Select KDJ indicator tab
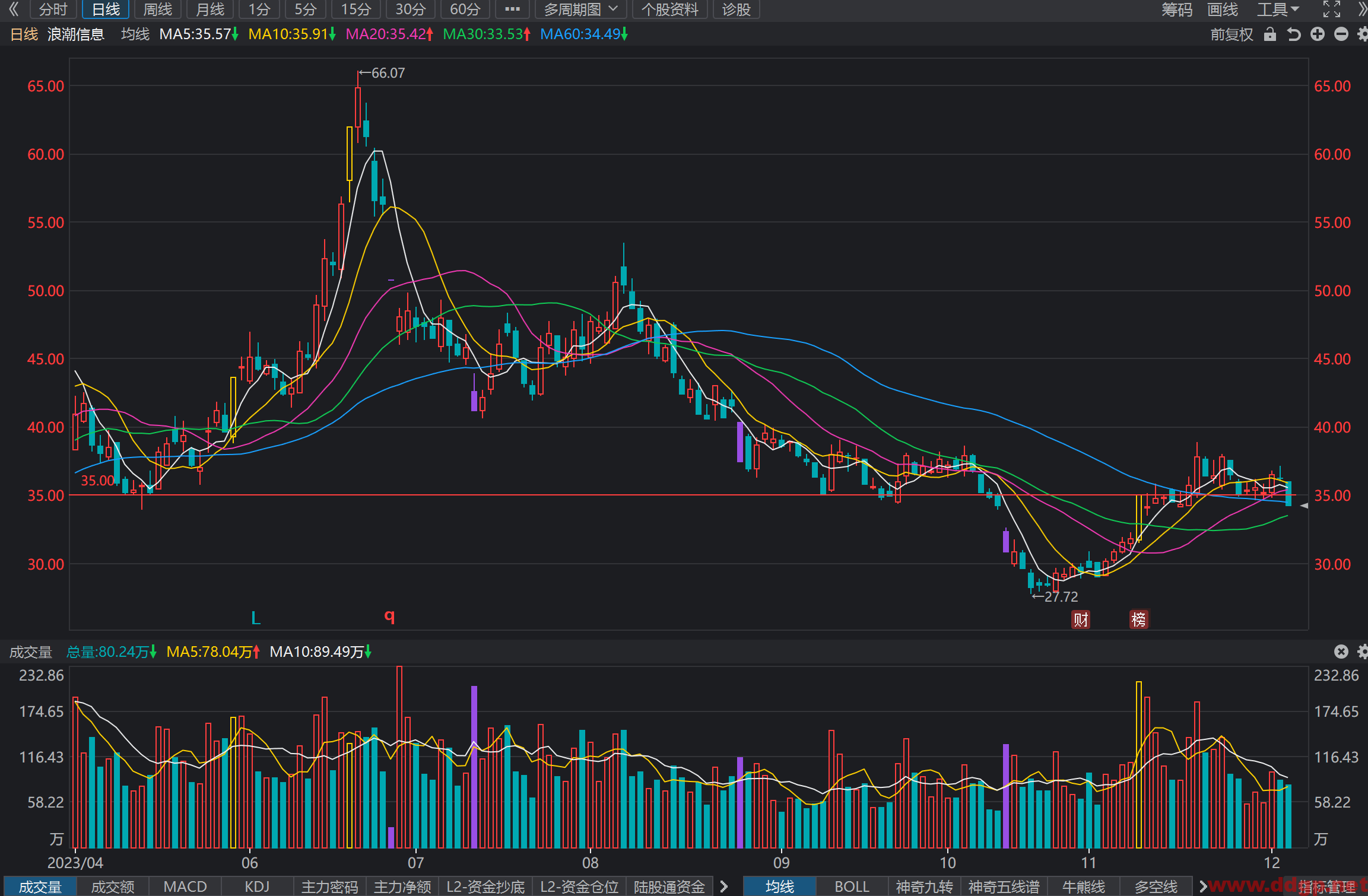1368x896 pixels. (258, 887)
